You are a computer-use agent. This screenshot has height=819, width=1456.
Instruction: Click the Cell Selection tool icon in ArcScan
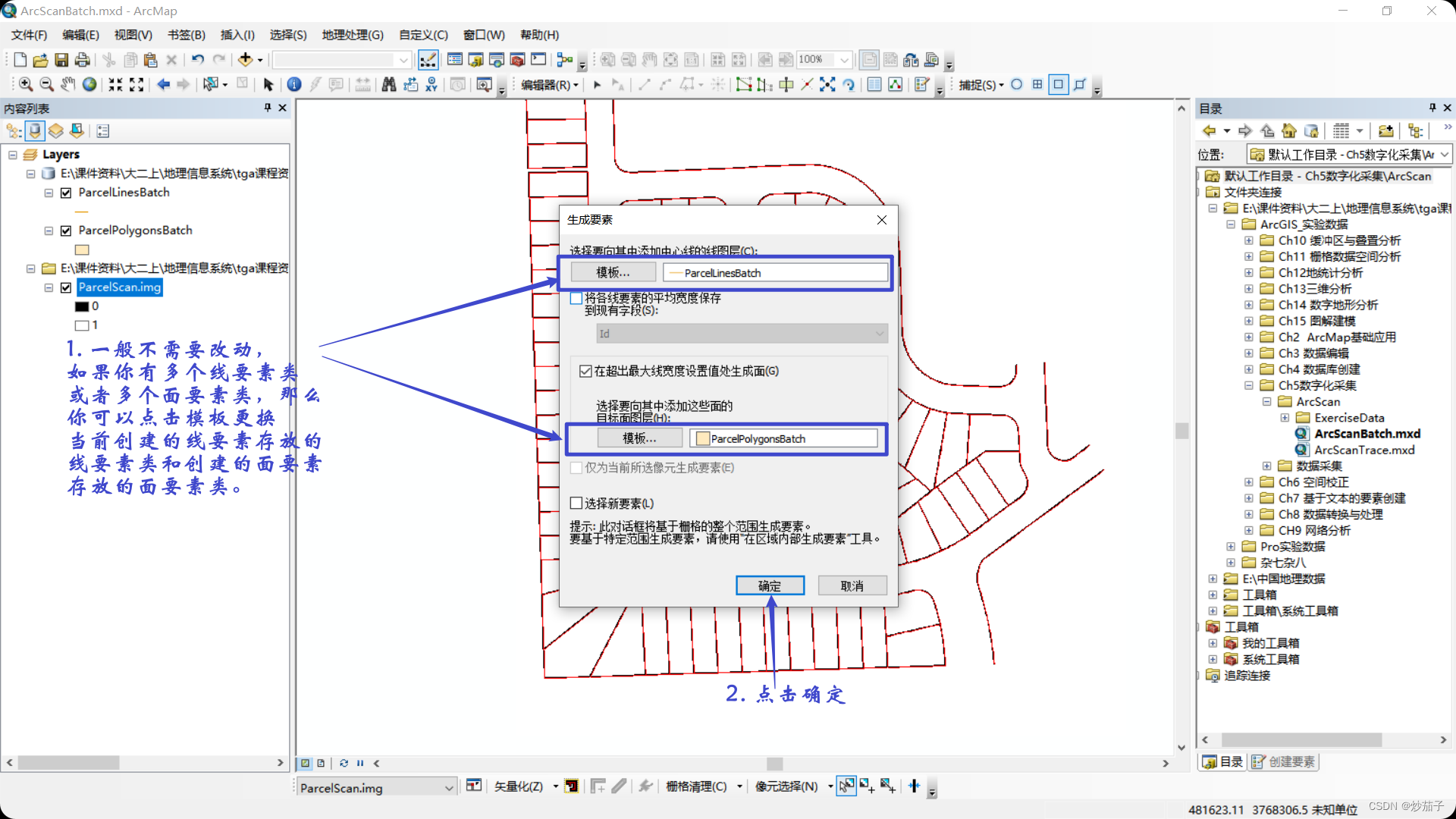(x=846, y=786)
